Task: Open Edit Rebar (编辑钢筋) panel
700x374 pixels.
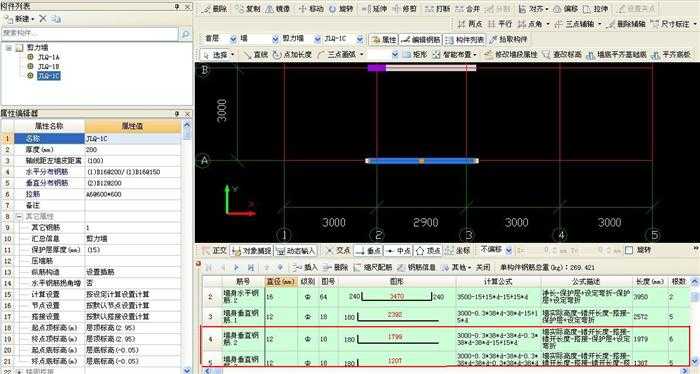Action: 421,39
